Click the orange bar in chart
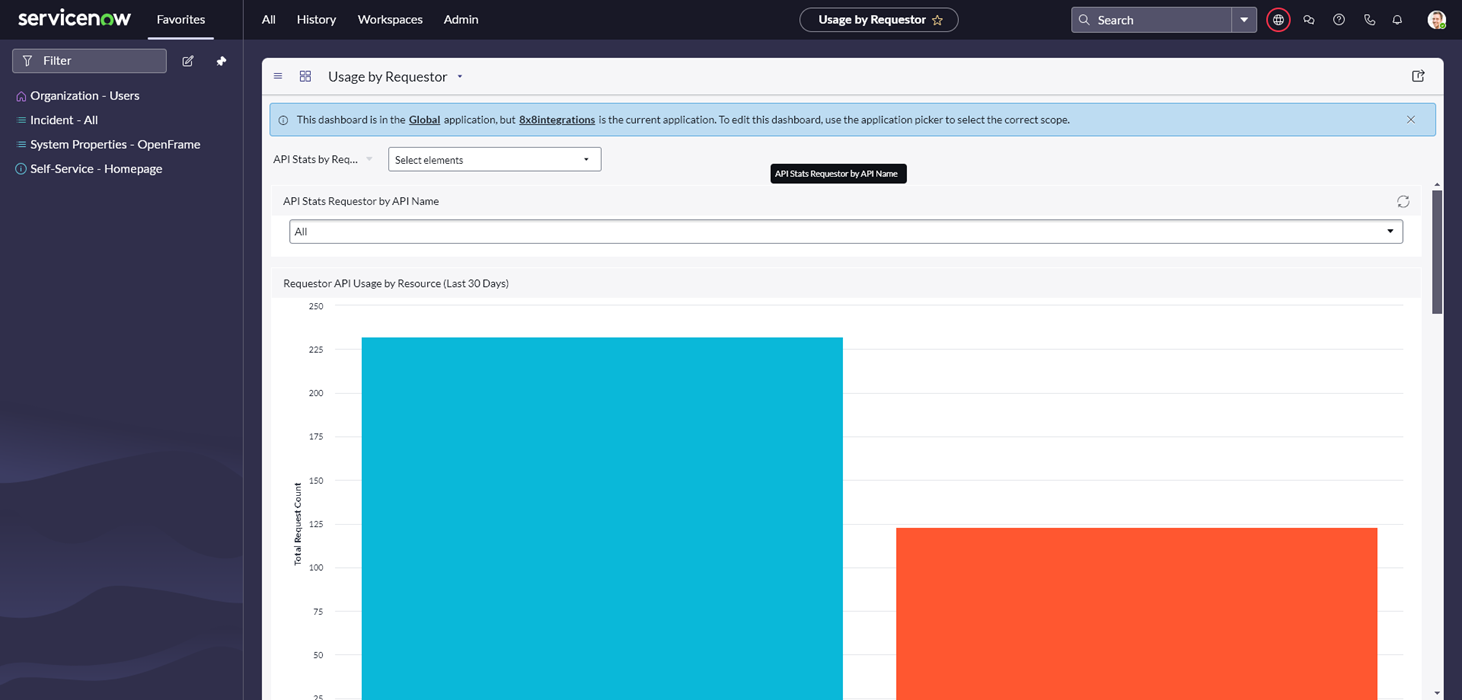The image size is (1462, 700). [x=1137, y=613]
